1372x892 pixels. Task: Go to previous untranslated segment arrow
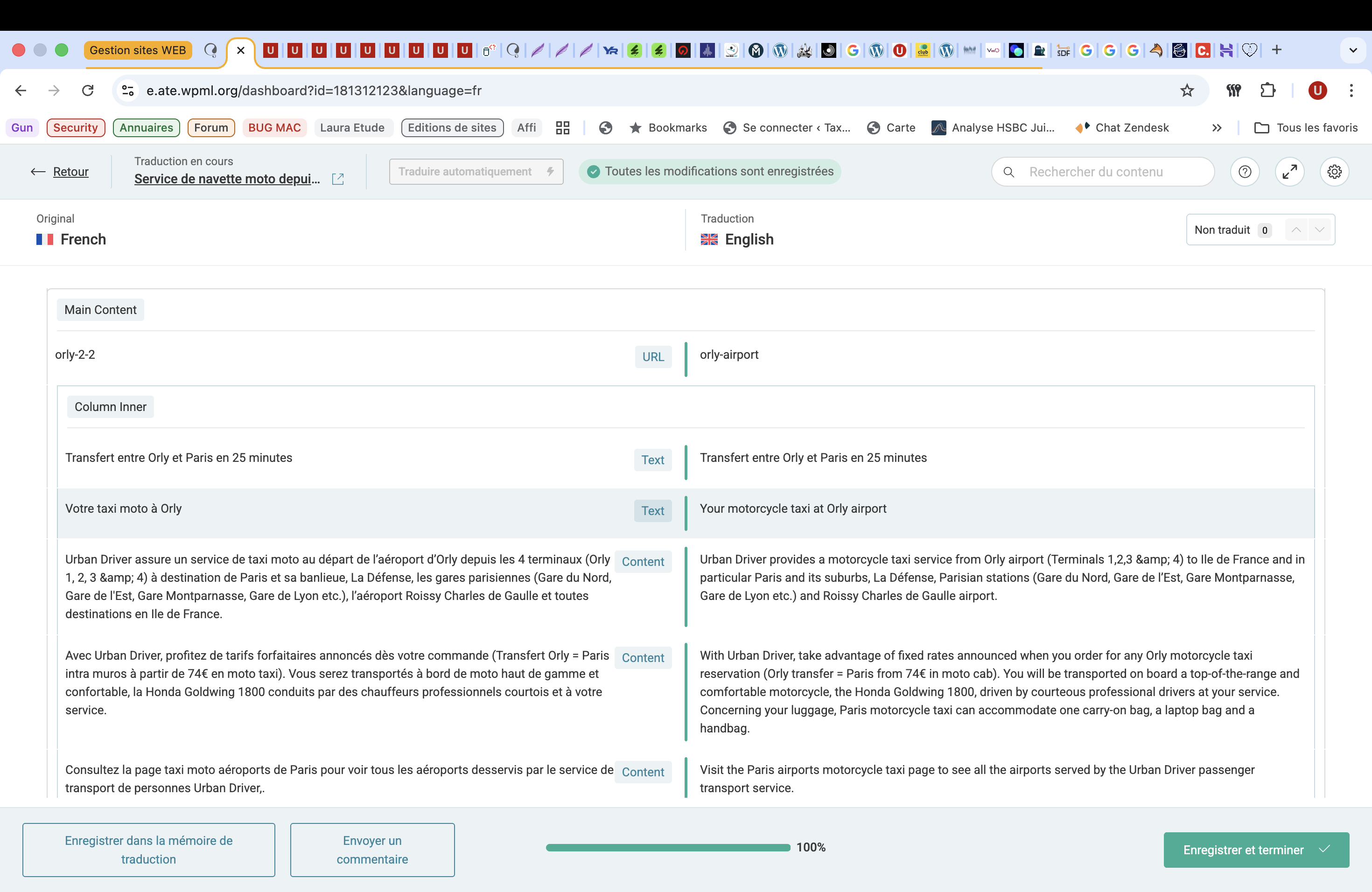[x=1296, y=230]
